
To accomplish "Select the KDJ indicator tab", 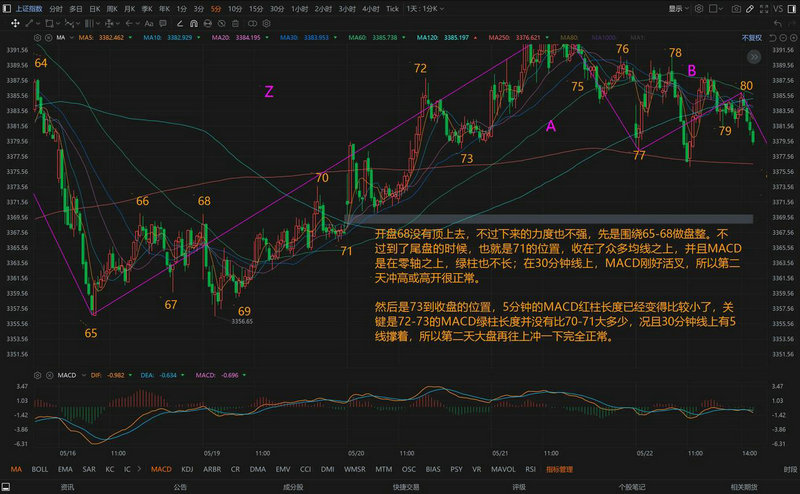I will [187, 469].
